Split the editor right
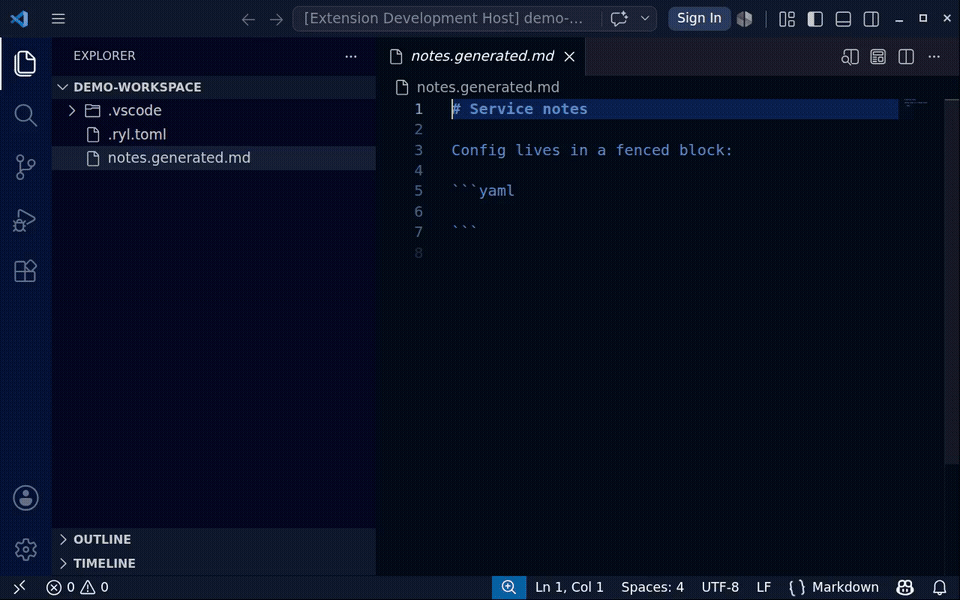 906,57
